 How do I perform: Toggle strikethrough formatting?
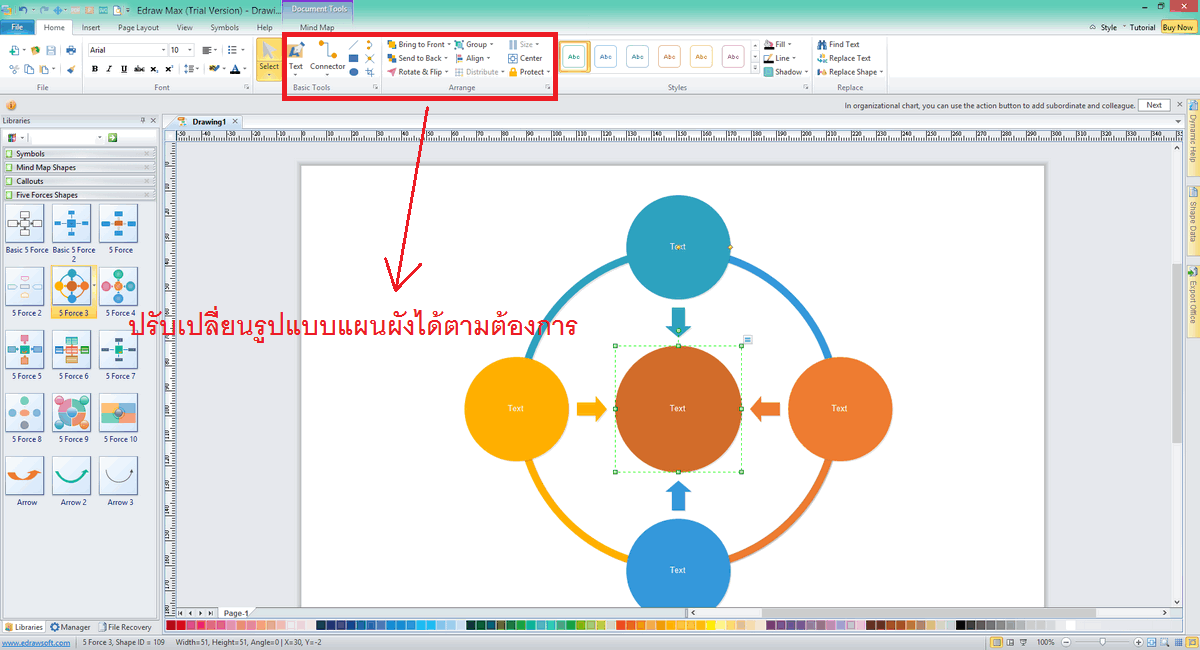click(139, 69)
